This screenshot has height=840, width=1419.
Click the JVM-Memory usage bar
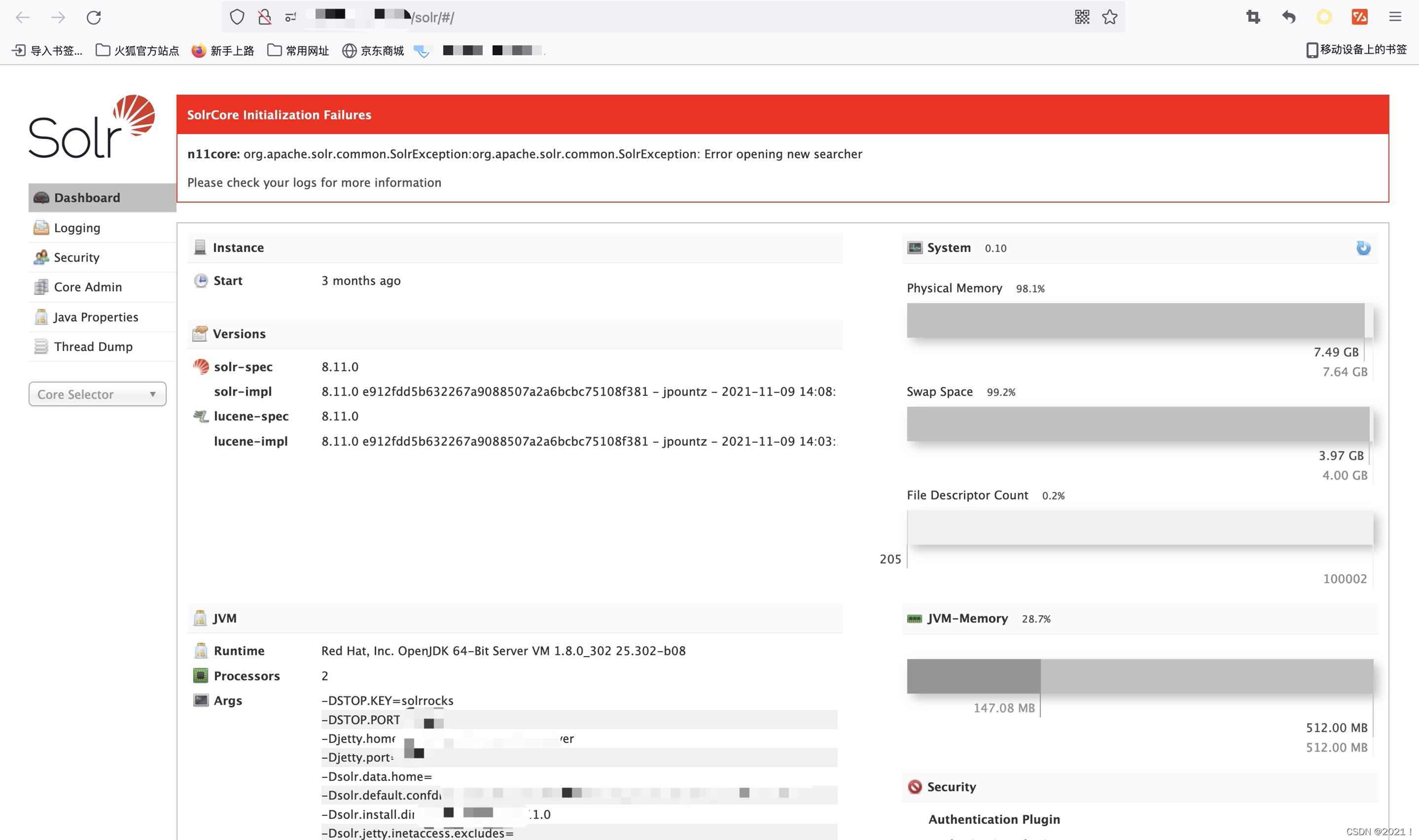point(1140,676)
